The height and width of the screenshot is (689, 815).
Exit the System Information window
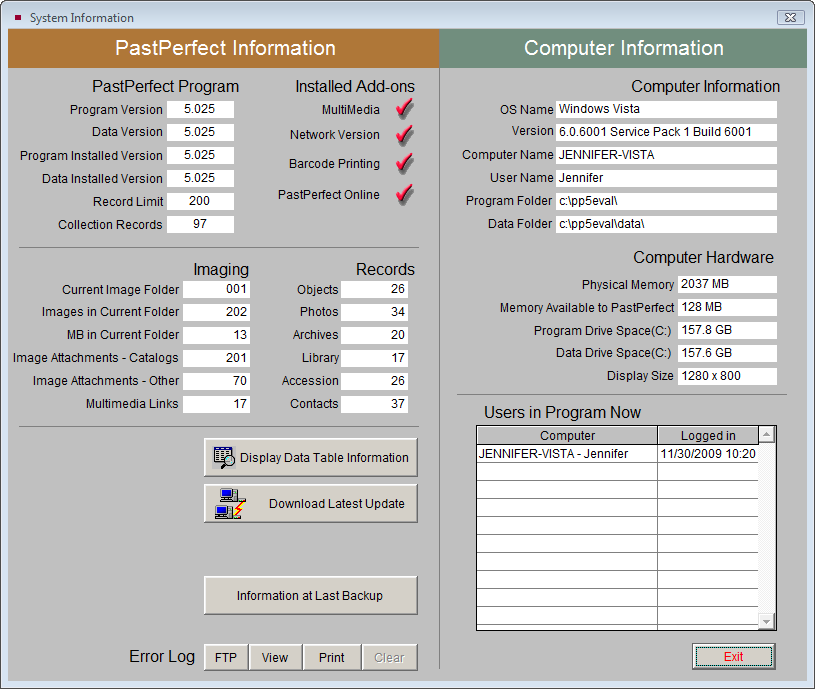(733, 656)
